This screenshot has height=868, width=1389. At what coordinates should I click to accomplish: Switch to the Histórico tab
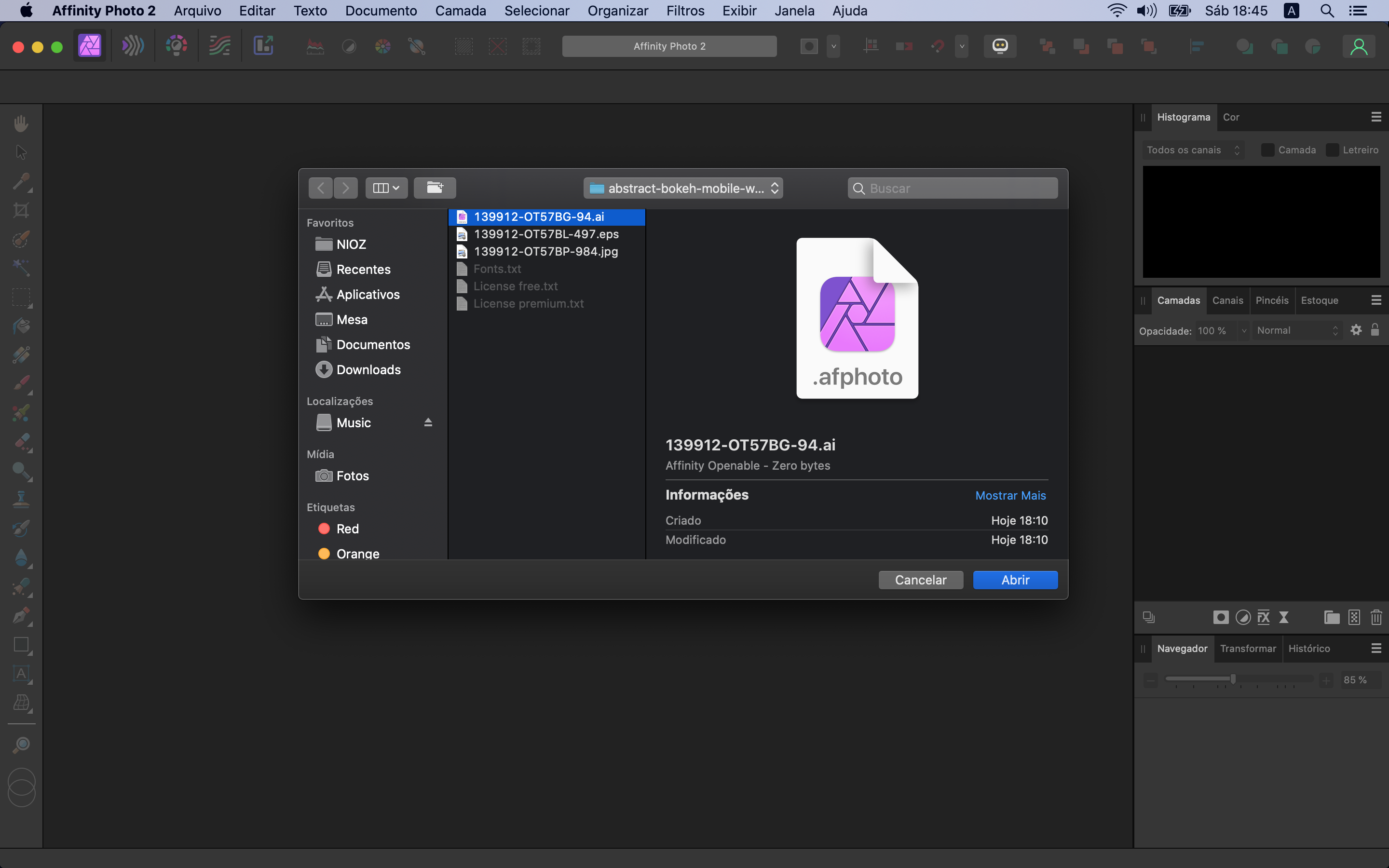click(1308, 648)
